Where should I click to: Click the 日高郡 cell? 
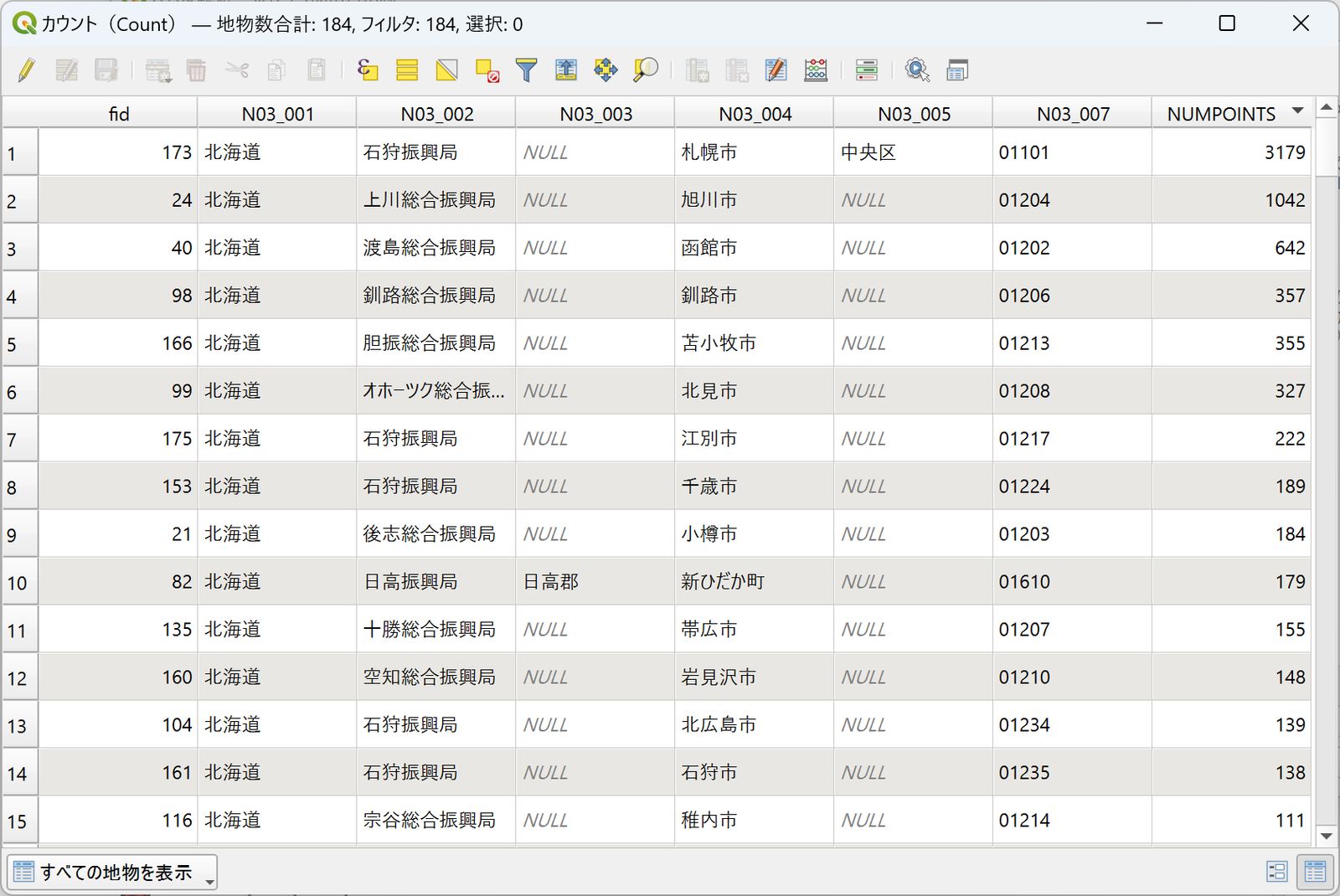[x=595, y=582]
